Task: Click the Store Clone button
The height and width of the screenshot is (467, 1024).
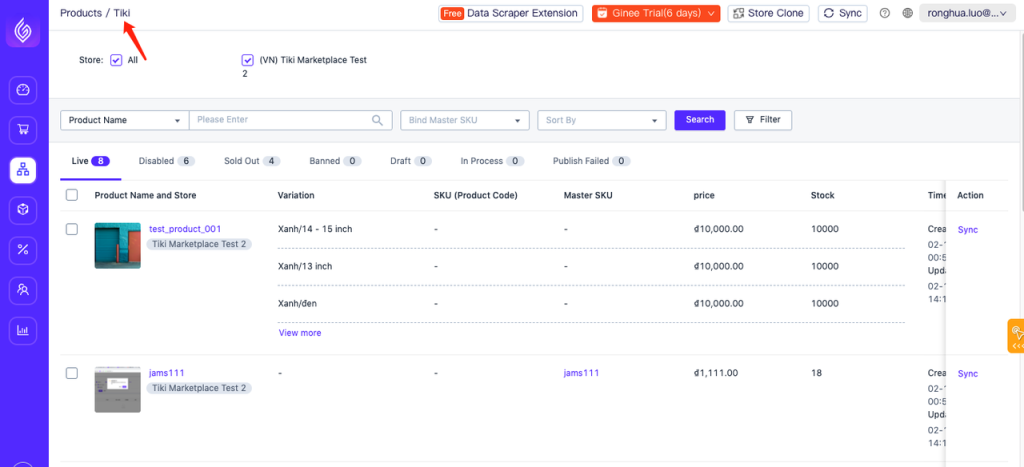Action: (769, 13)
